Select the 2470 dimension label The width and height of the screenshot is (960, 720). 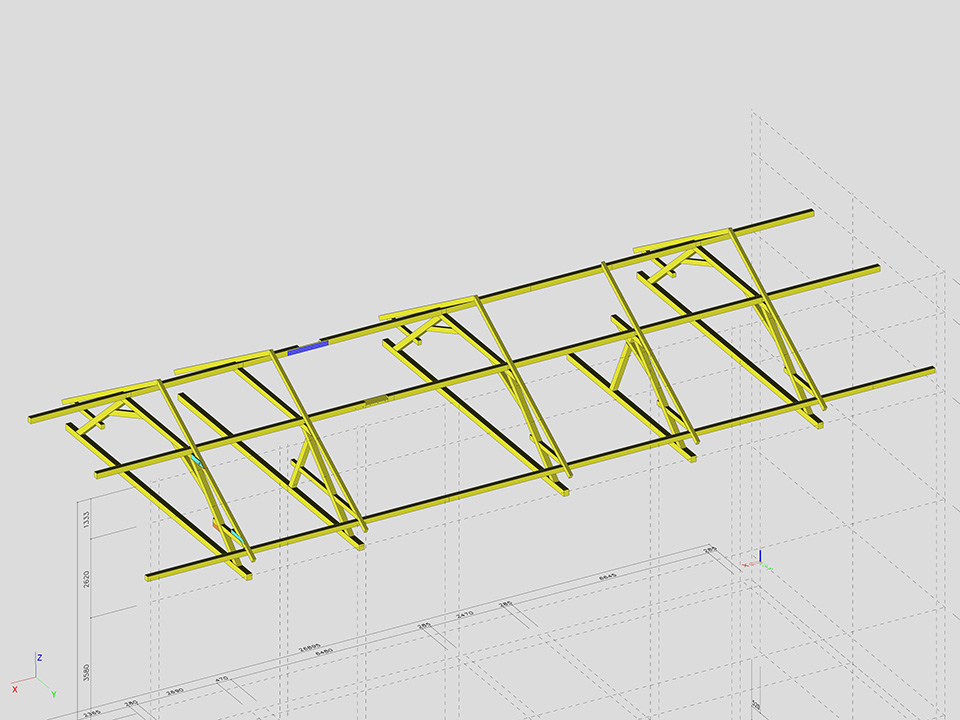tap(465, 616)
